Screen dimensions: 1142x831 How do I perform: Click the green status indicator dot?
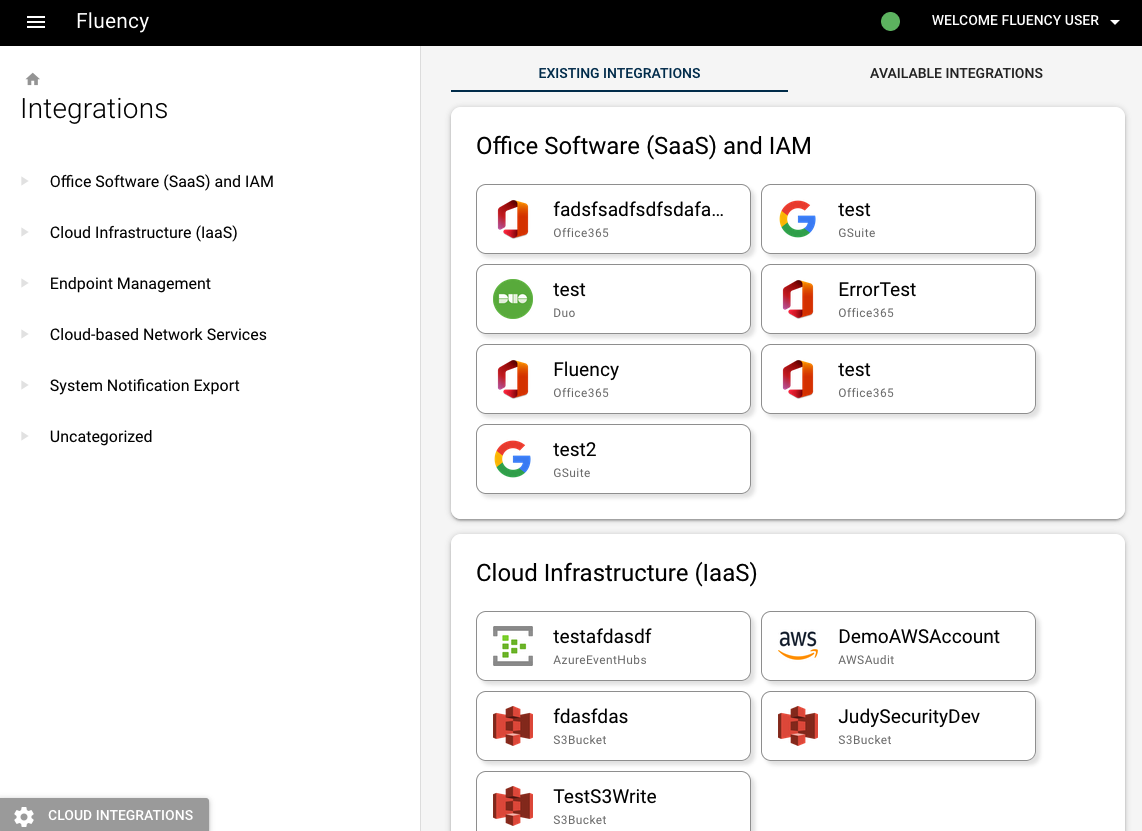click(x=890, y=22)
